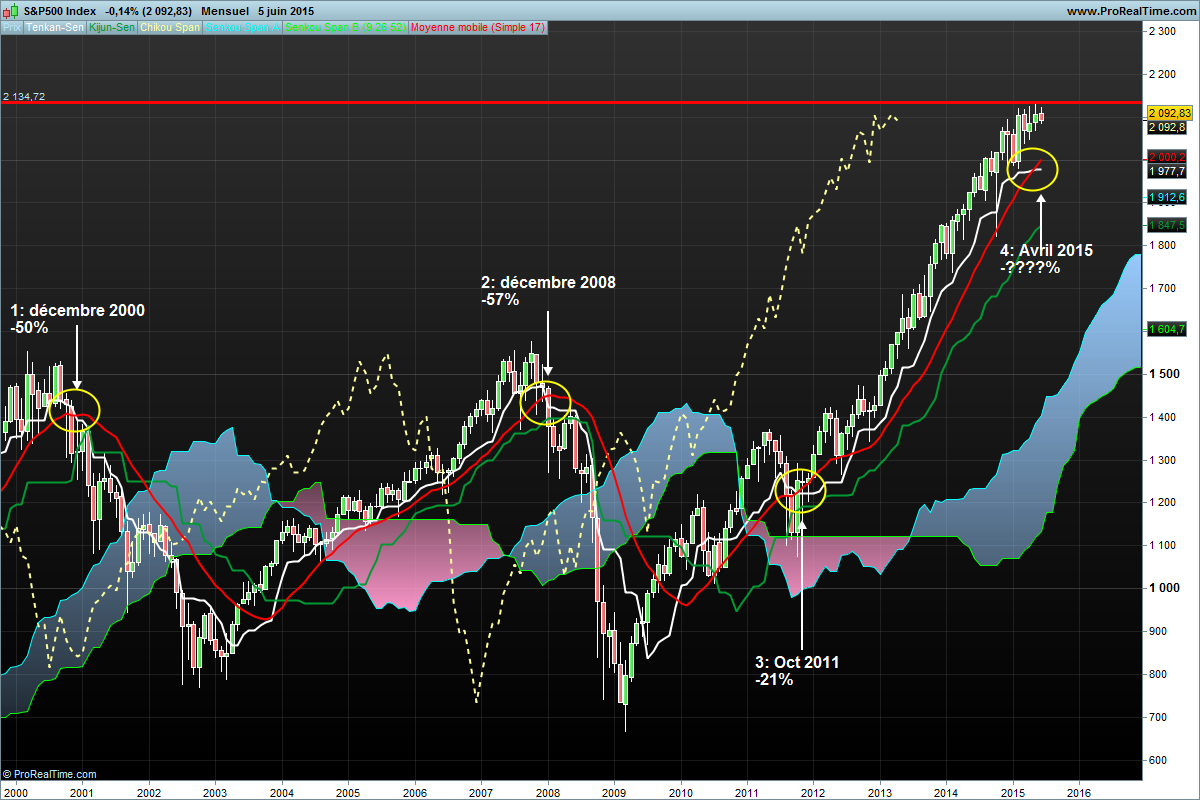Click the 1 100 price axis label

1163,545
